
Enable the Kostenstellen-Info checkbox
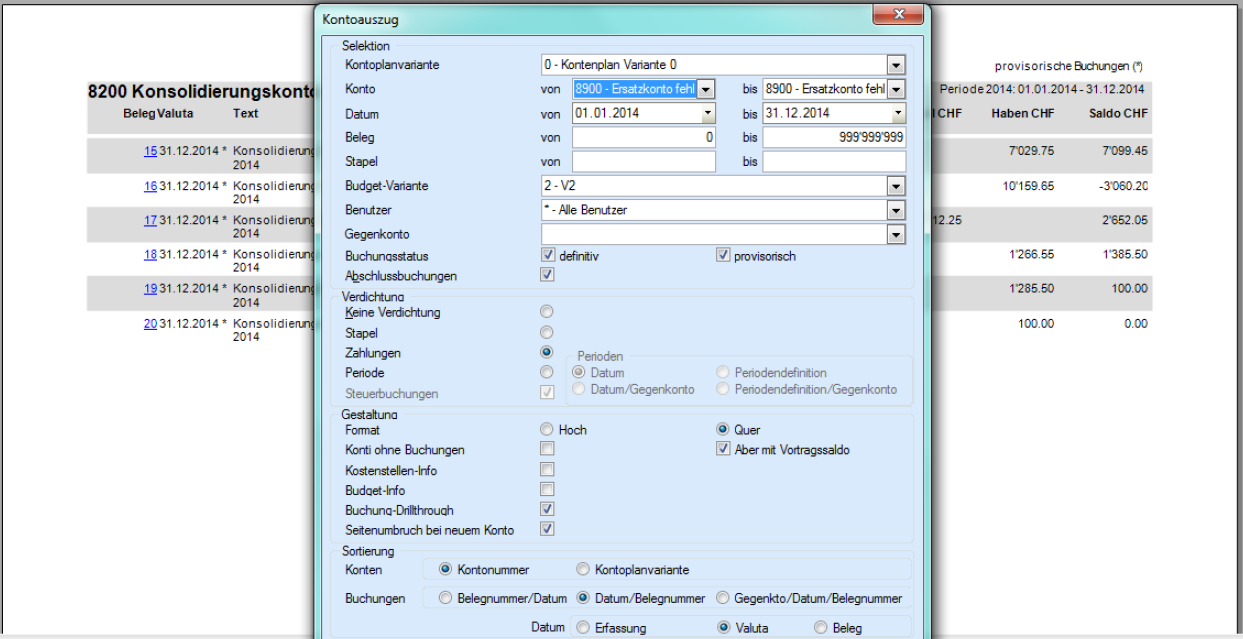(547, 470)
